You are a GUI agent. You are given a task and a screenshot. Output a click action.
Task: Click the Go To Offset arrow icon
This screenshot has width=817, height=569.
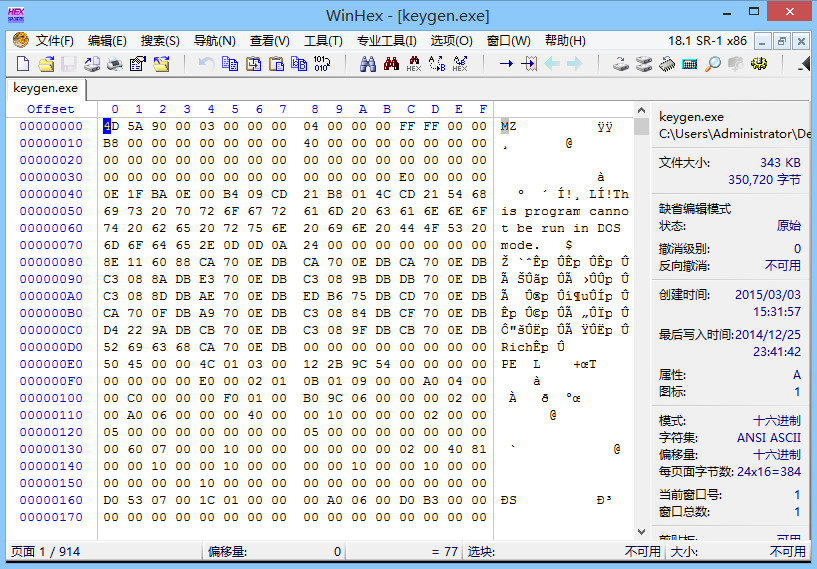click(506, 64)
